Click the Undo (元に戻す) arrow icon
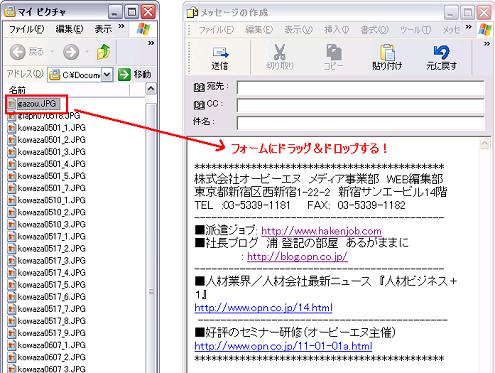This screenshot has height=373, width=495. [442, 52]
